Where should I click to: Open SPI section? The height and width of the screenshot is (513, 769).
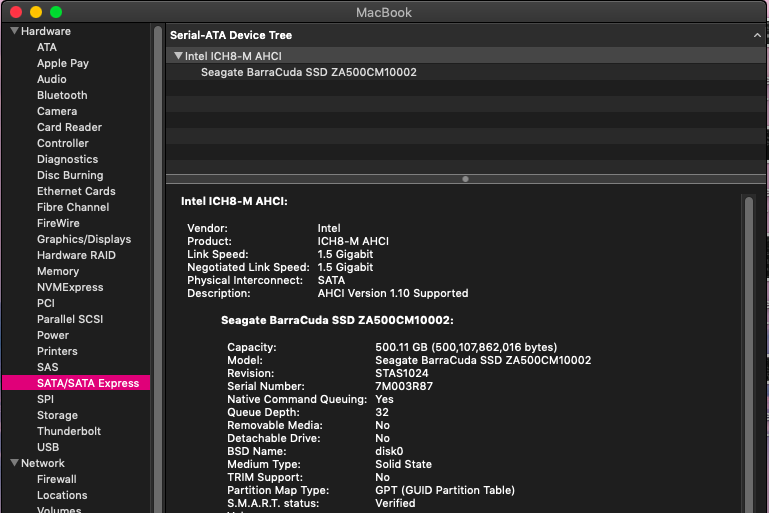coord(45,399)
